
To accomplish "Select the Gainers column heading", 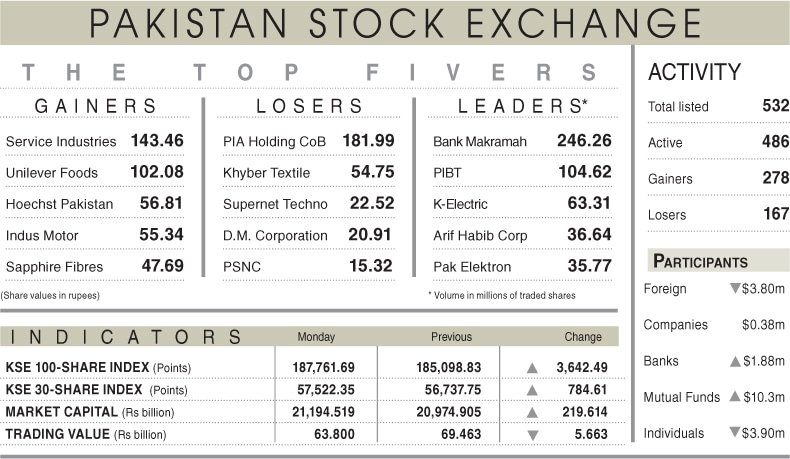I will tap(96, 105).
